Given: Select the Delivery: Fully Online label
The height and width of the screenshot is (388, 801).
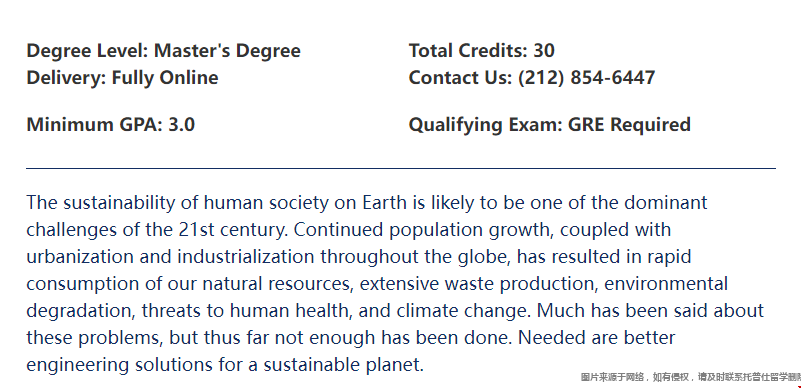Looking at the screenshot, I should pyautogui.click(x=122, y=78).
